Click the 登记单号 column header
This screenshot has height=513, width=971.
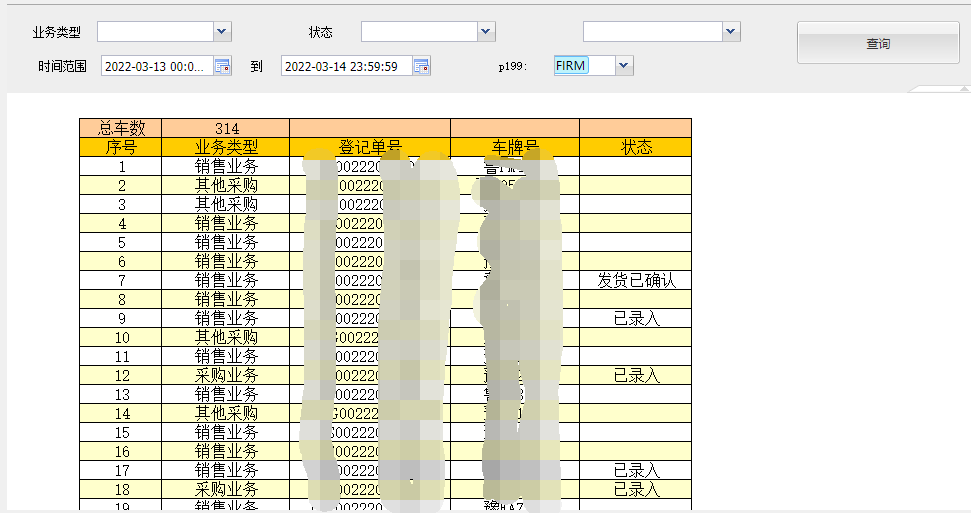pyautogui.click(x=370, y=147)
